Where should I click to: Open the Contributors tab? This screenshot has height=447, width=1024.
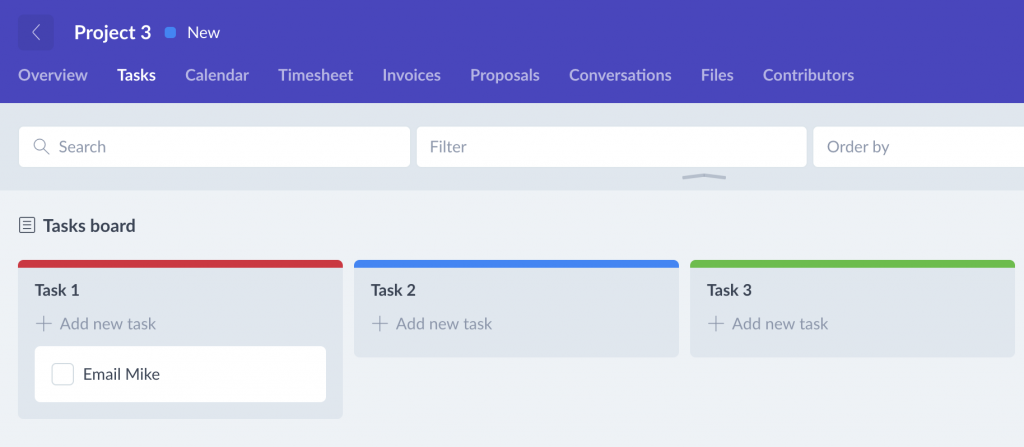808,75
